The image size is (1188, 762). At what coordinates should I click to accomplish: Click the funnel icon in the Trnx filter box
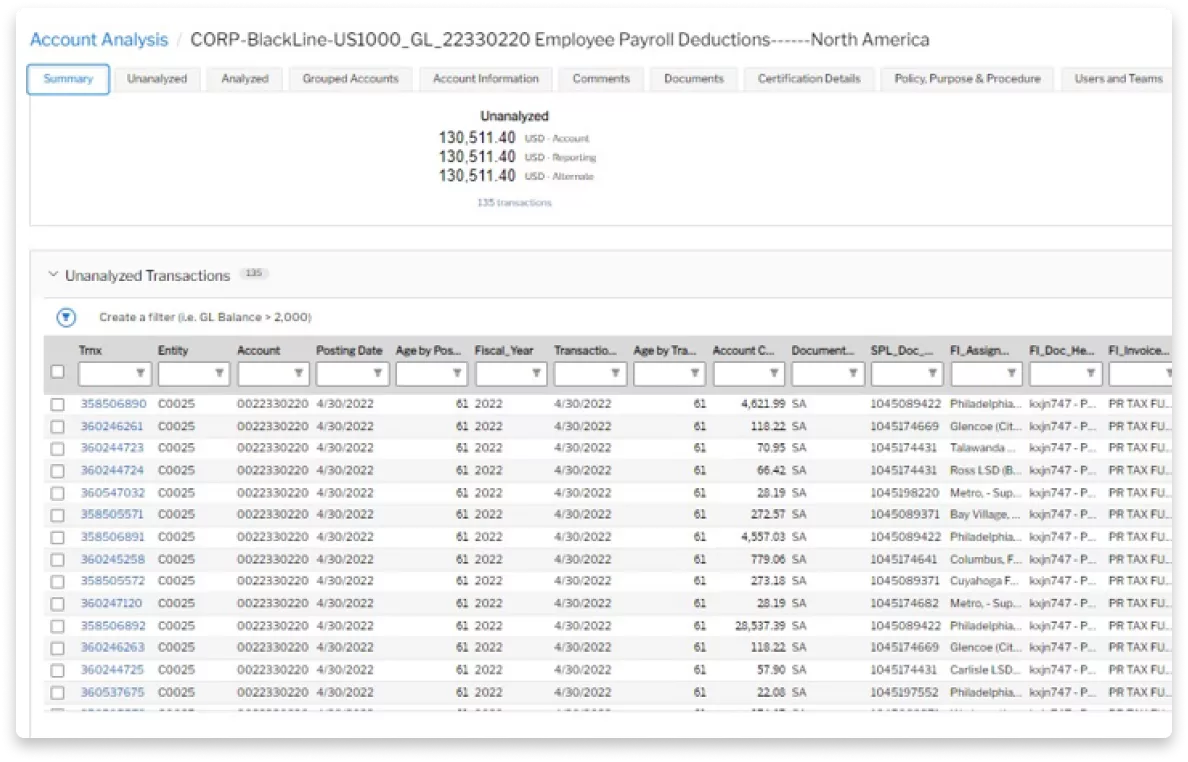point(140,373)
